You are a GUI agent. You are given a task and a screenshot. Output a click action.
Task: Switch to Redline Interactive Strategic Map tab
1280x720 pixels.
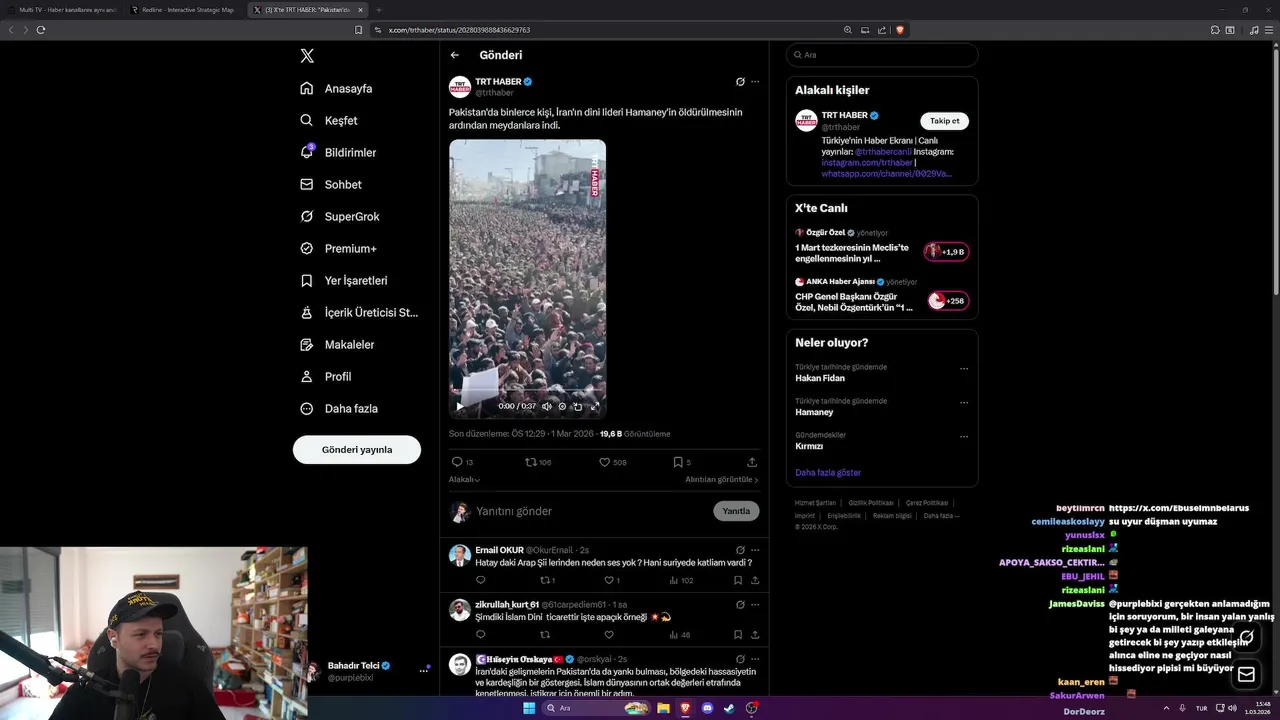click(x=183, y=10)
